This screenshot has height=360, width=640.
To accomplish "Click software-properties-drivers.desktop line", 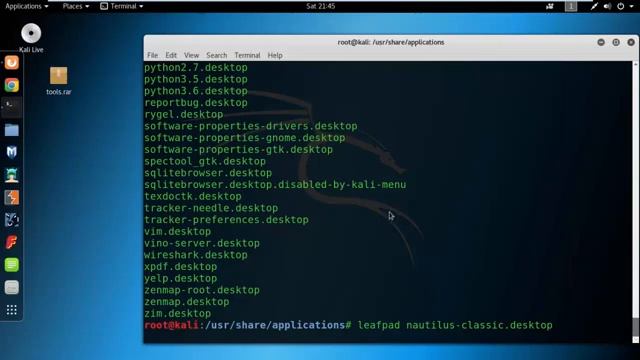I will (x=251, y=126).
